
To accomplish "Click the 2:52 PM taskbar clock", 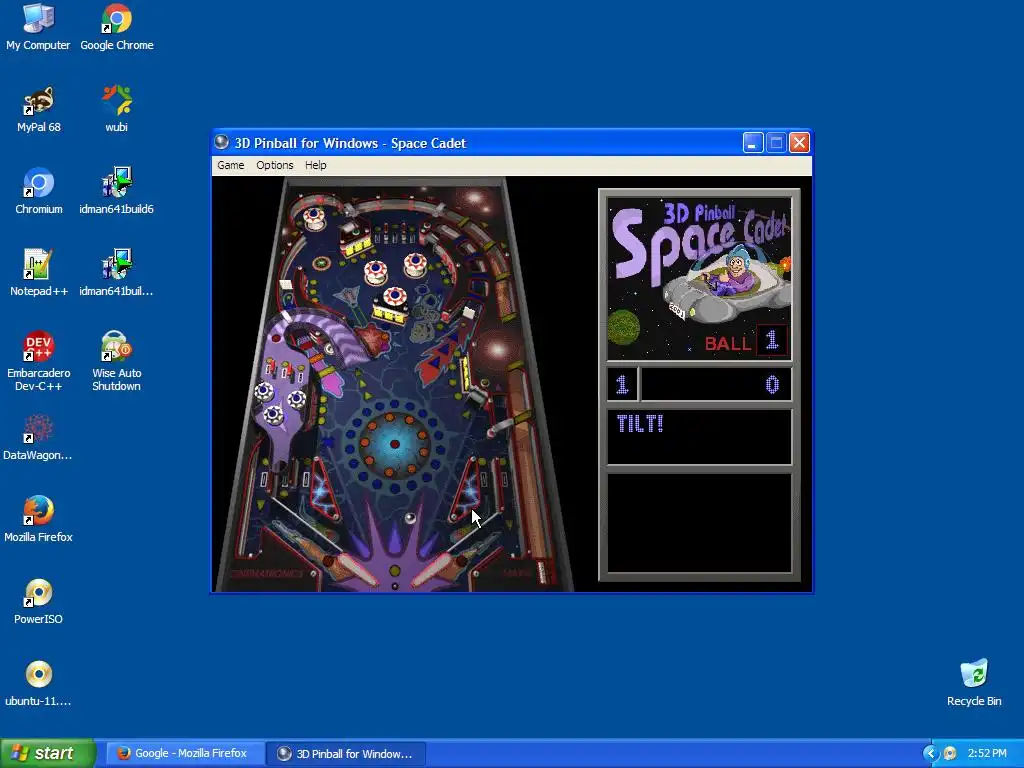I will pyautogui.click(x=987, y=753).
